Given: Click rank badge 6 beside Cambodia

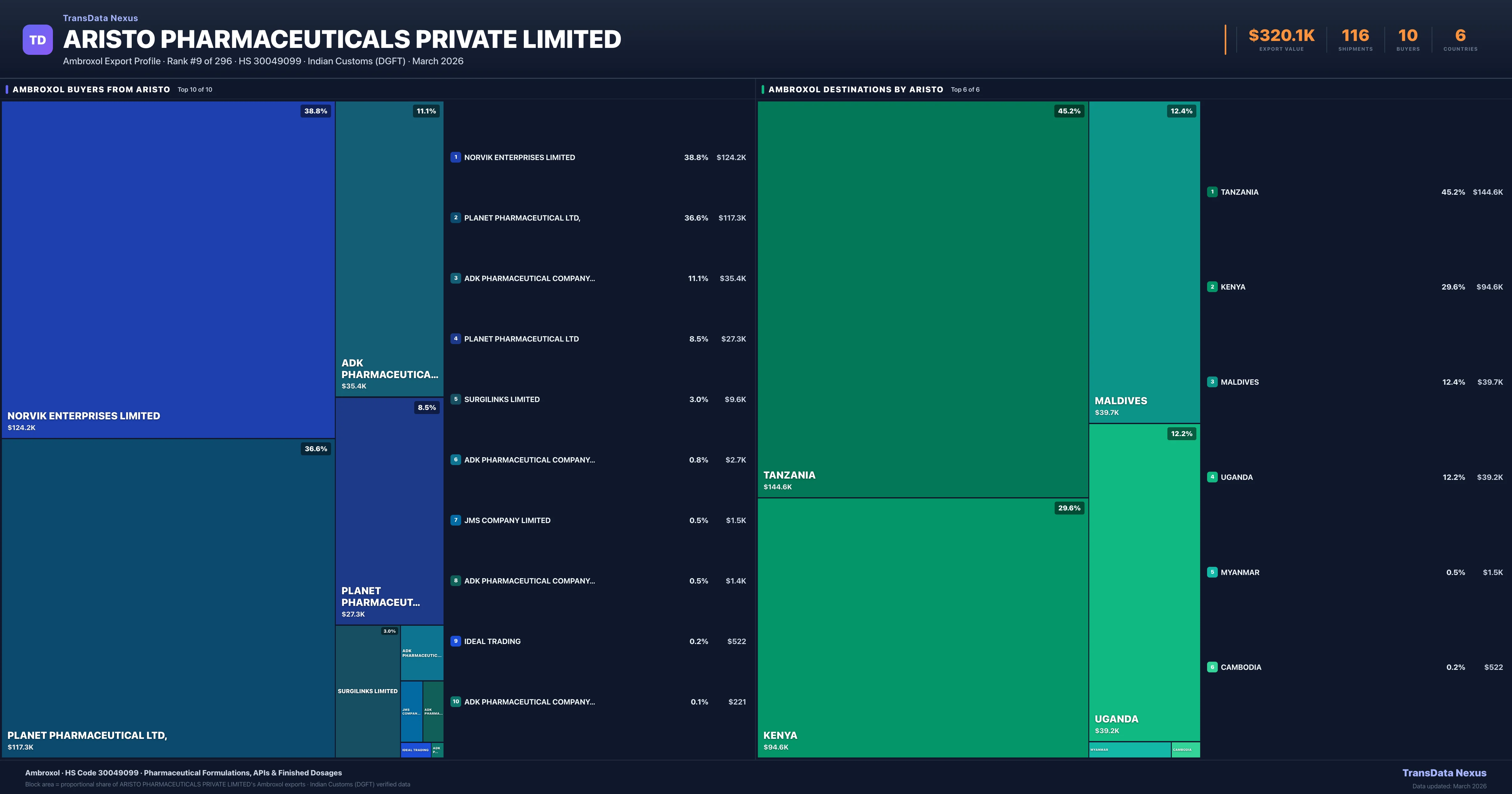Looking at the screenshot, I should point(1212,667).
